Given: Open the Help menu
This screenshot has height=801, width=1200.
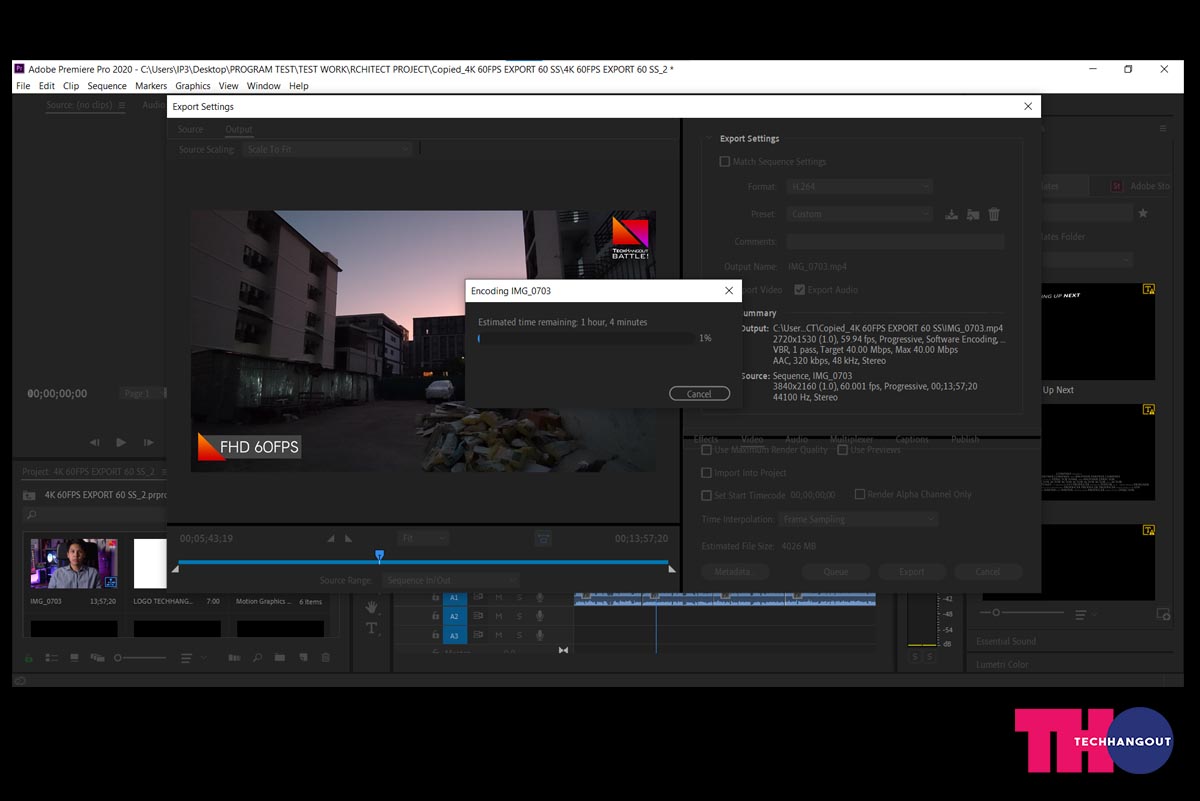Looking at the screenshot, I should (299, 86).
